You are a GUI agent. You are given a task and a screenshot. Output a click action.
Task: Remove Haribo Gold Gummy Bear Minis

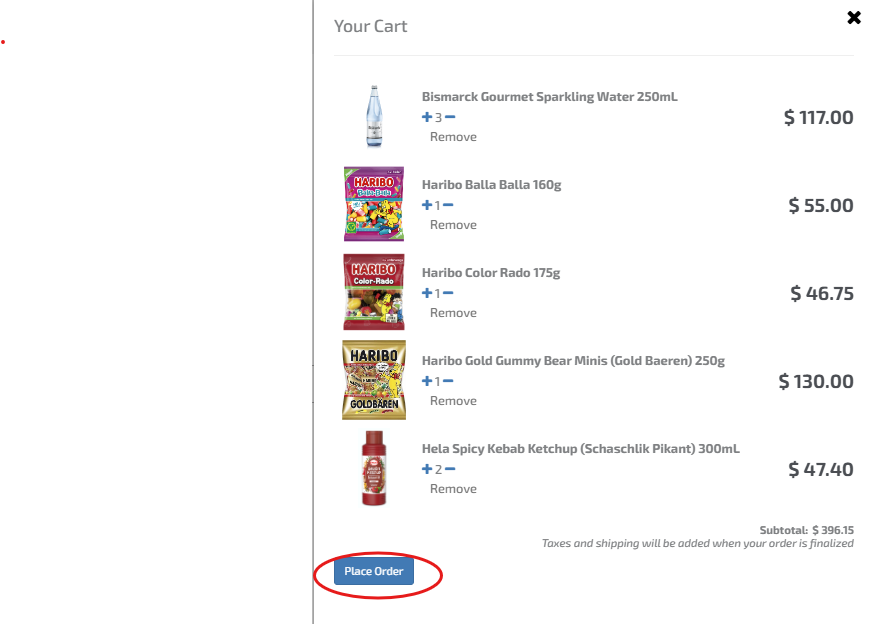[x=453, y=400]
